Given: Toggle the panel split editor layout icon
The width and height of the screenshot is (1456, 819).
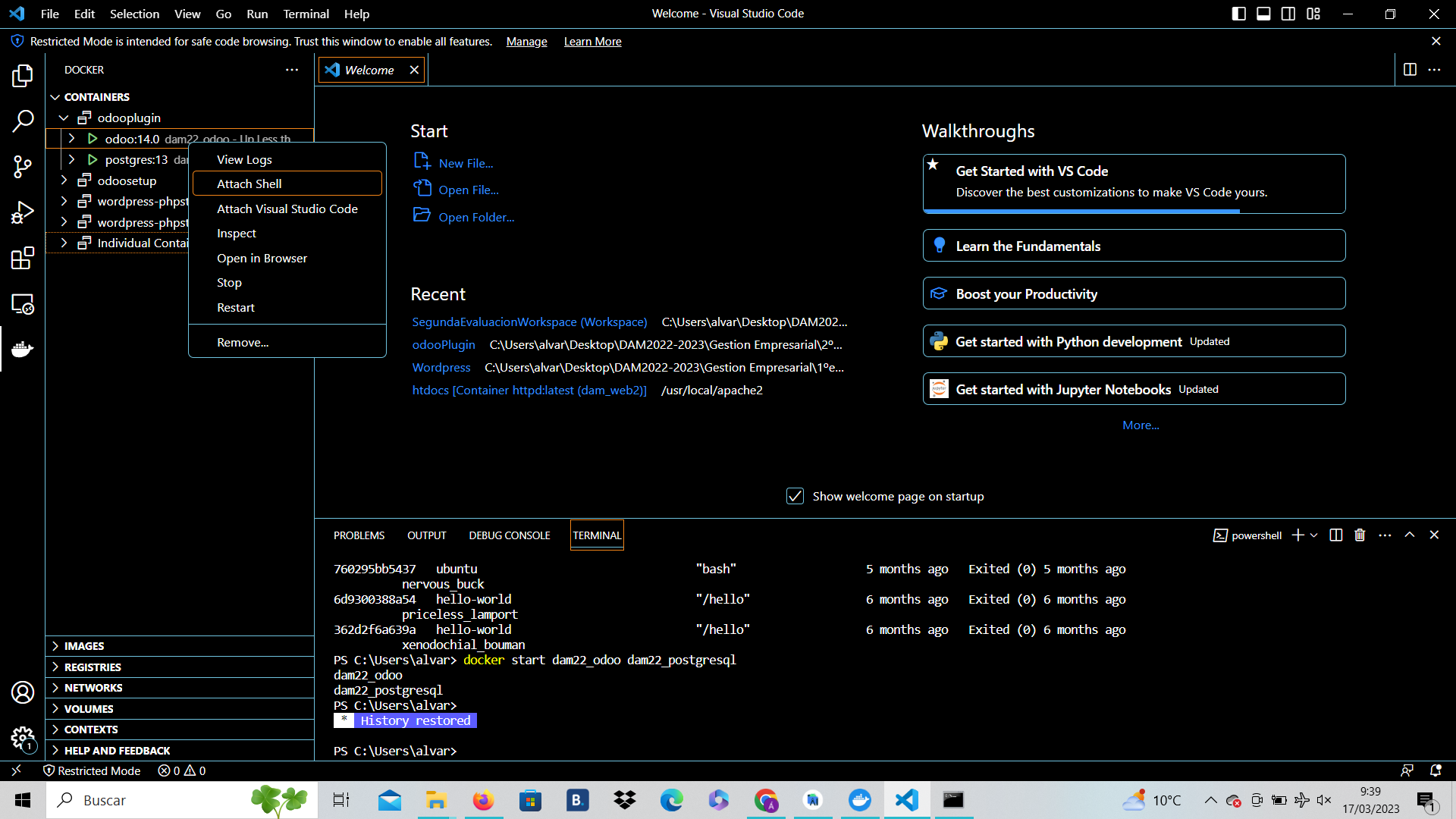Looking at the screenshot, I should pos(1335,535).
